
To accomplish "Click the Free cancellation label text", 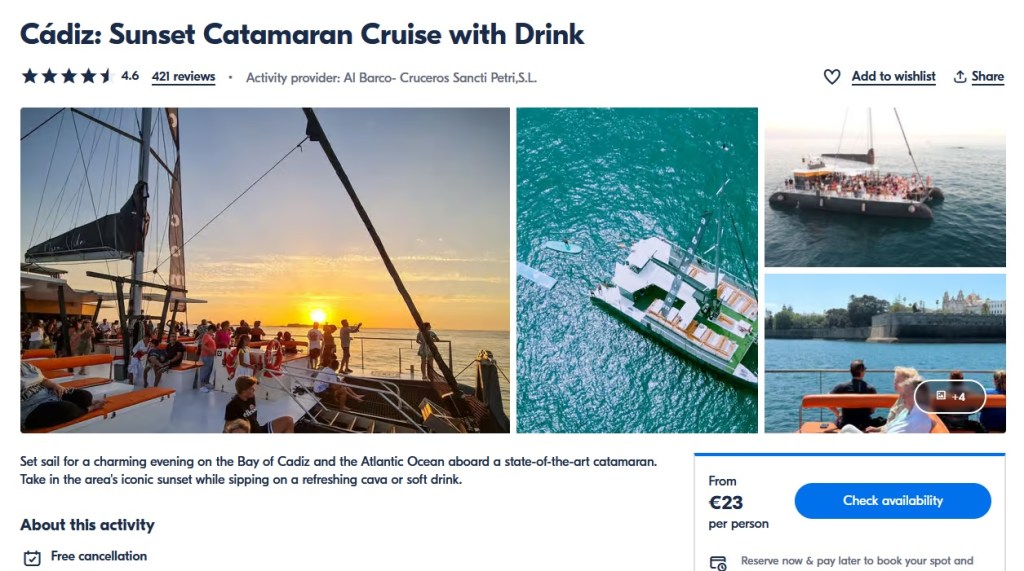I will coord(99,556).
